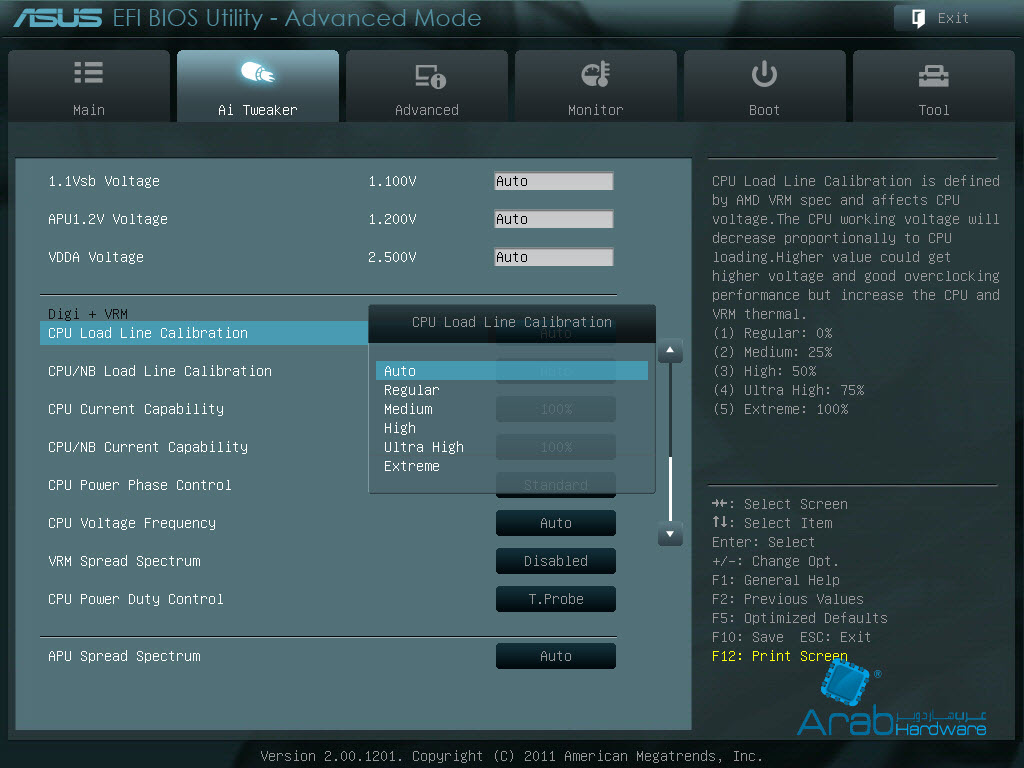Select the CPU Voltage Frequency label

pos(132,523)
